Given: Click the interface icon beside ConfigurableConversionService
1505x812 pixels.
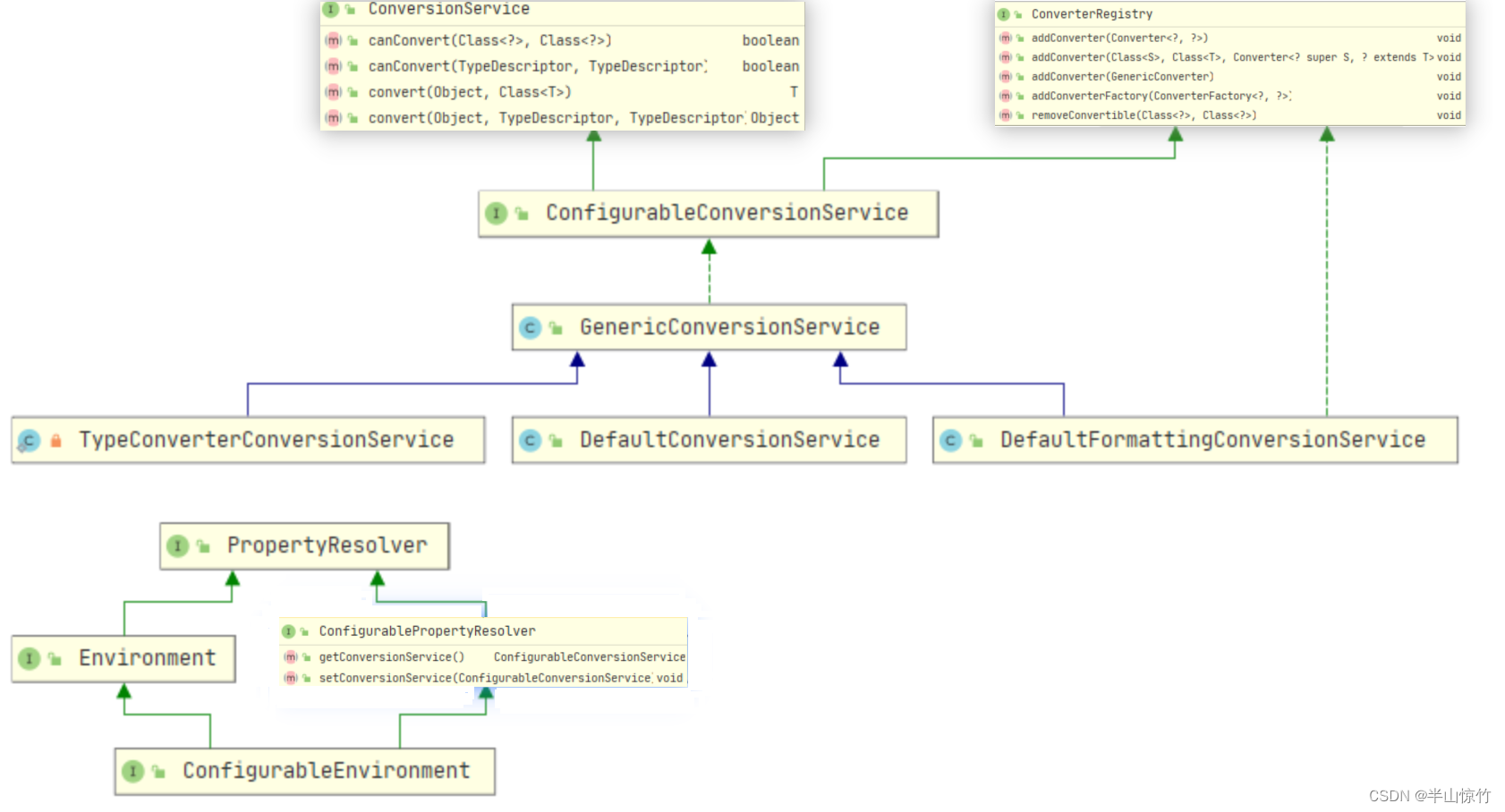Looking at the screenshot, I should pyautogui.click(x=496, y=214).
